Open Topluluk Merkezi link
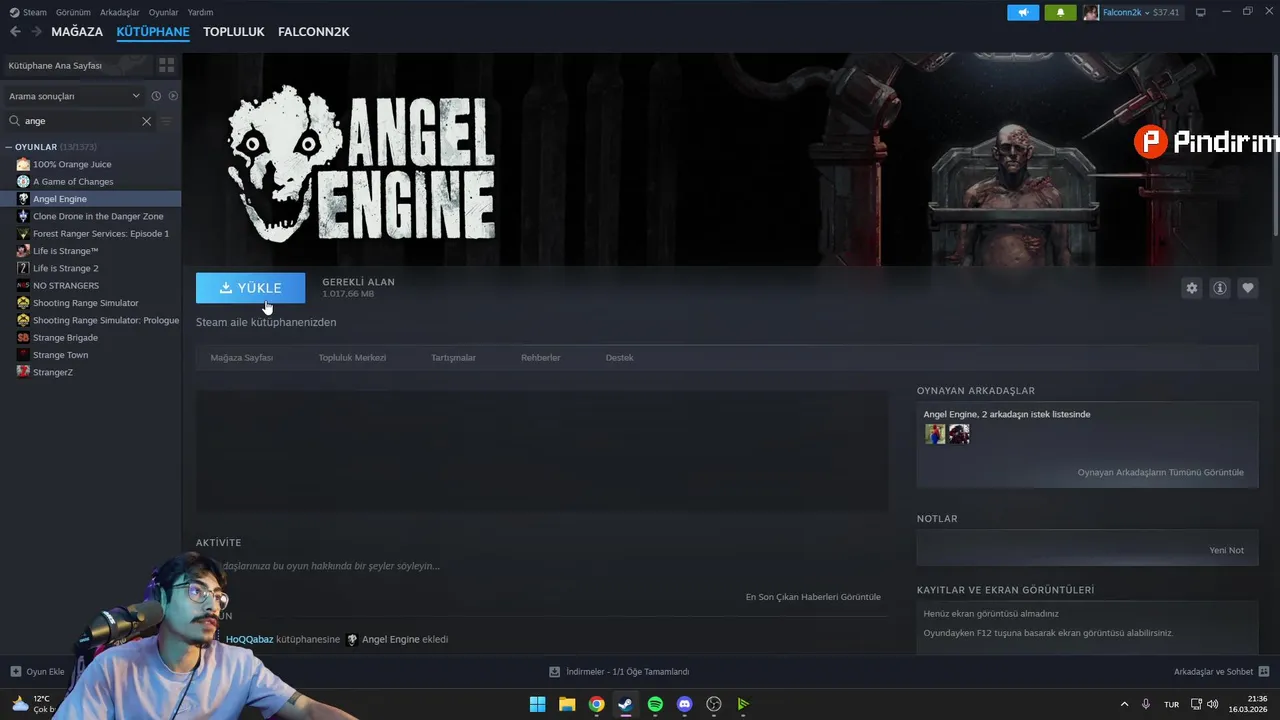This screenshot has width=1280, height=720. tap(352, 358)
